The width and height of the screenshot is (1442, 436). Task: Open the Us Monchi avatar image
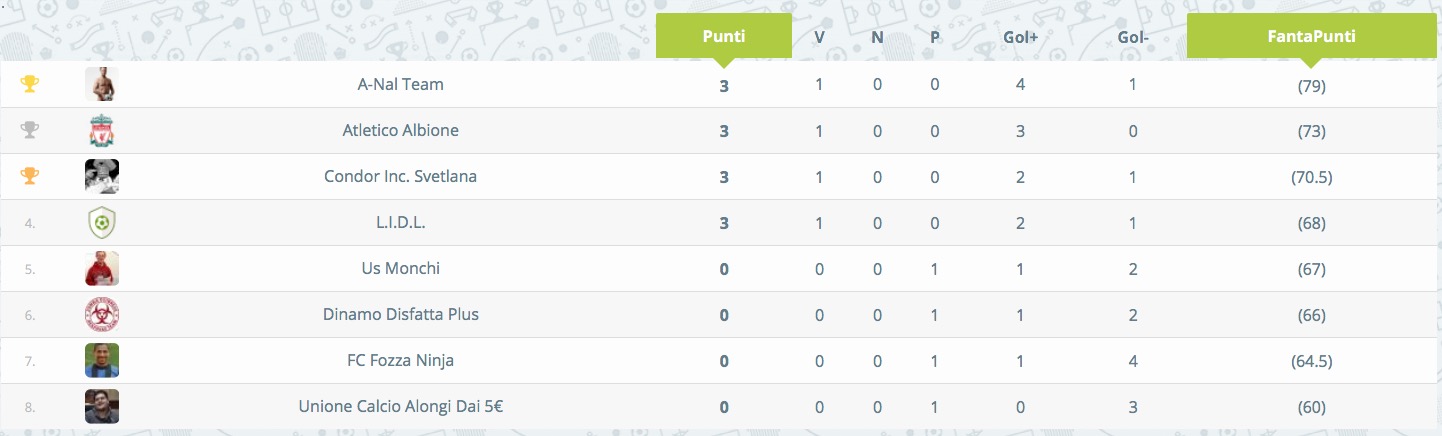point(102,268)
